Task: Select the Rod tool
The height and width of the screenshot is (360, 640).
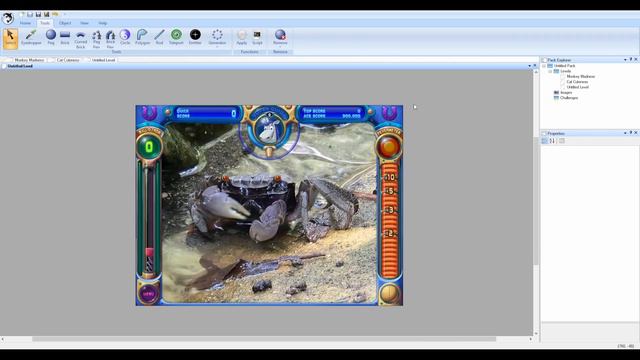Action: pos(159,37)
